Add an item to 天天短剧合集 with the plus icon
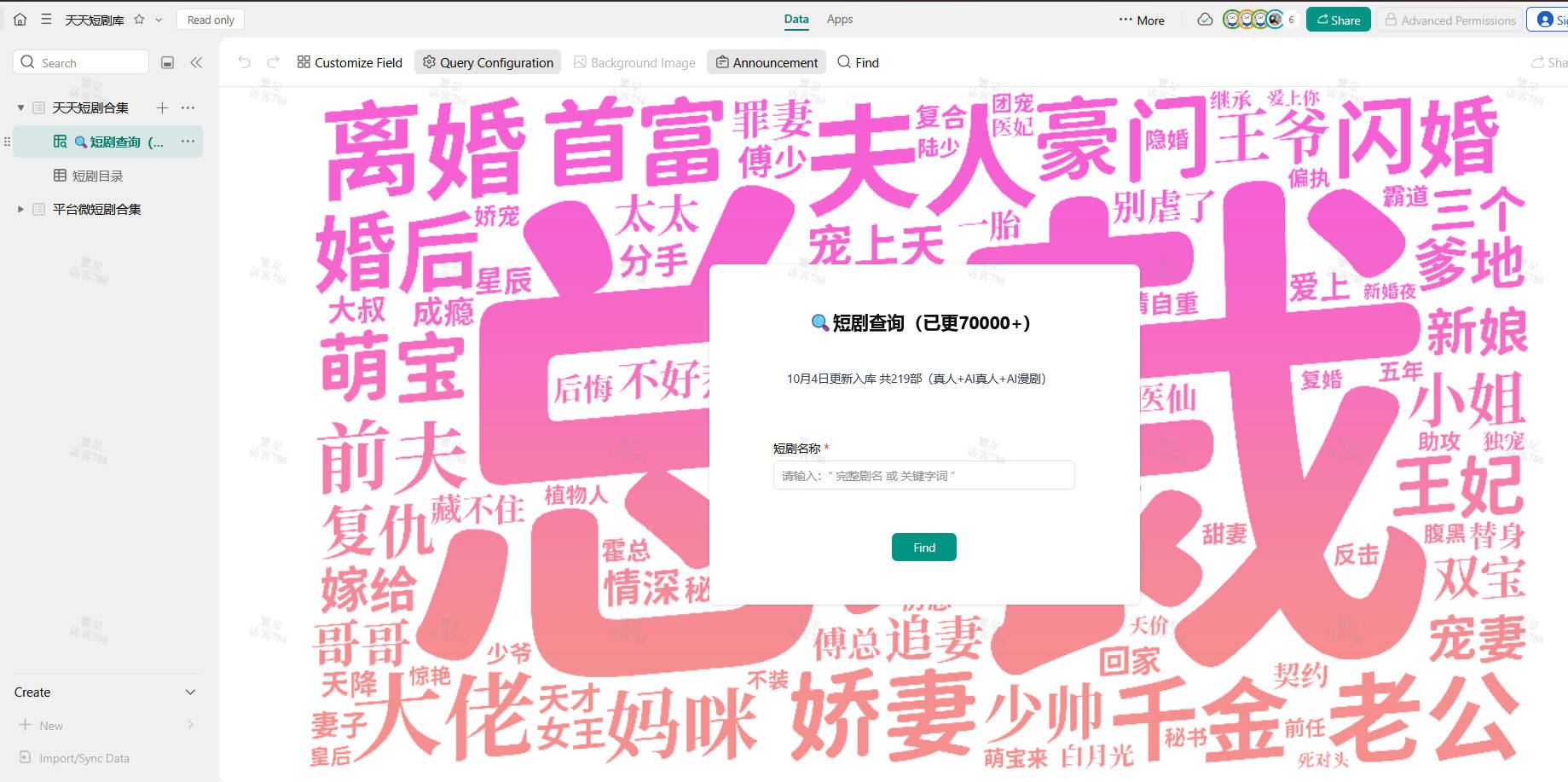 click(162, 107)
